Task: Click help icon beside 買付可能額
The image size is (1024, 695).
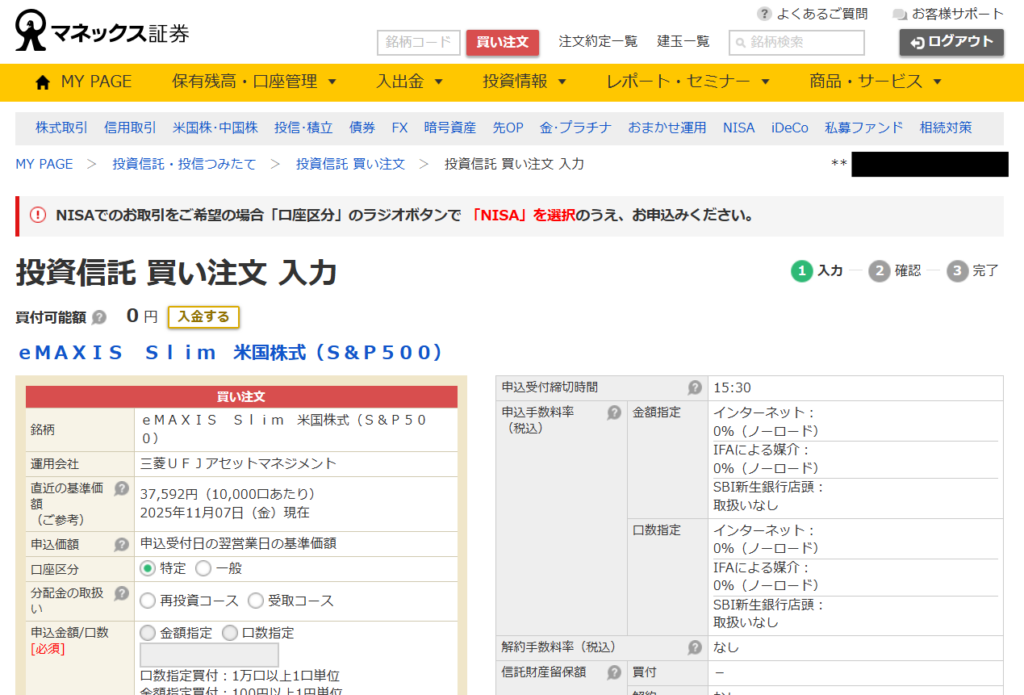Action: 99,318
